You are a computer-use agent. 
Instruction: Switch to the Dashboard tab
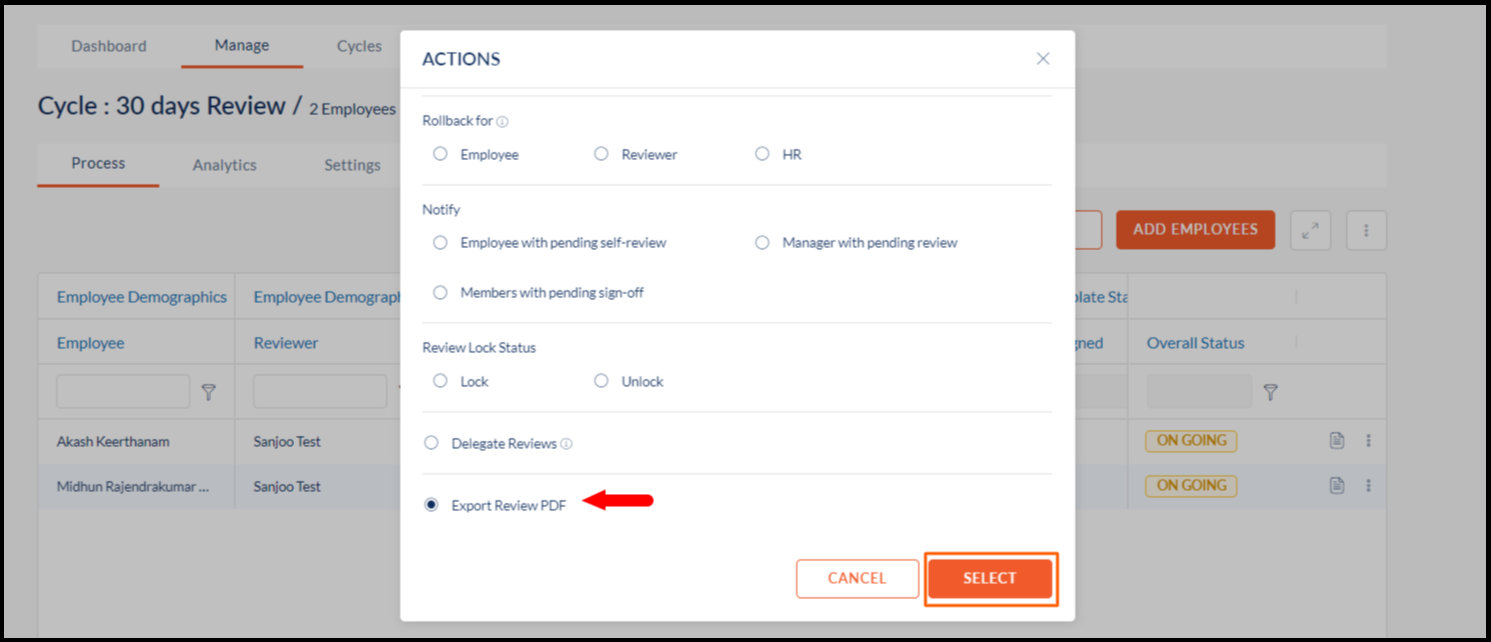click(109, 46)
